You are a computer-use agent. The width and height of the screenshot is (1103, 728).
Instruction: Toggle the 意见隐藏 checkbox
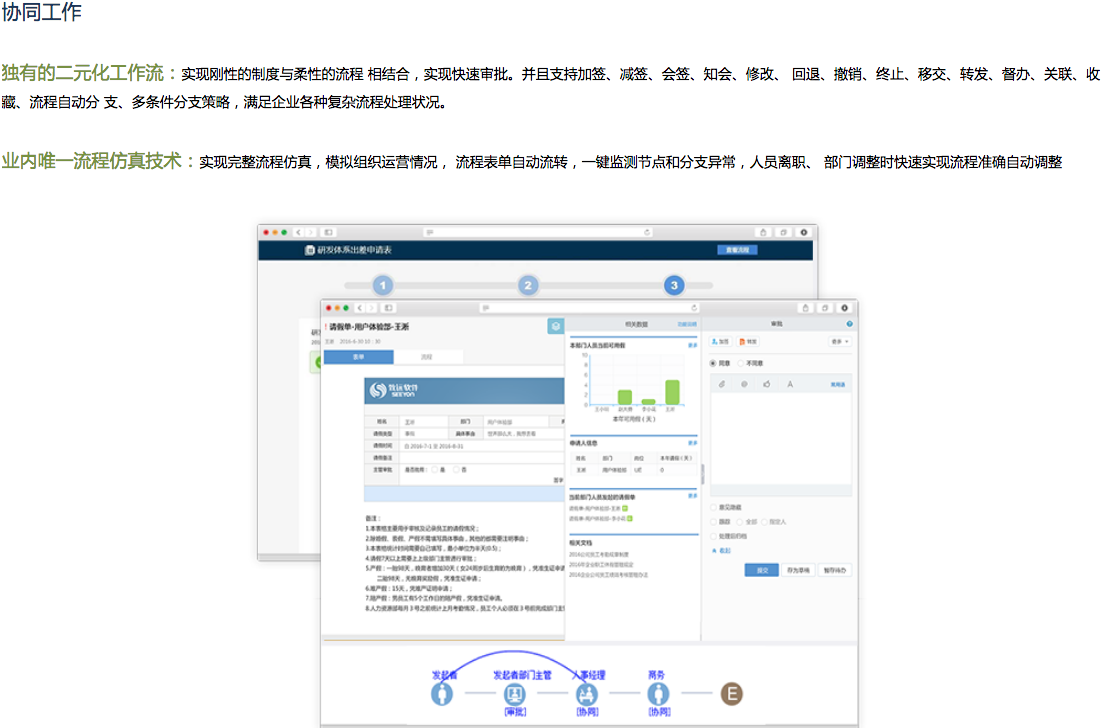tap(713, 507)
